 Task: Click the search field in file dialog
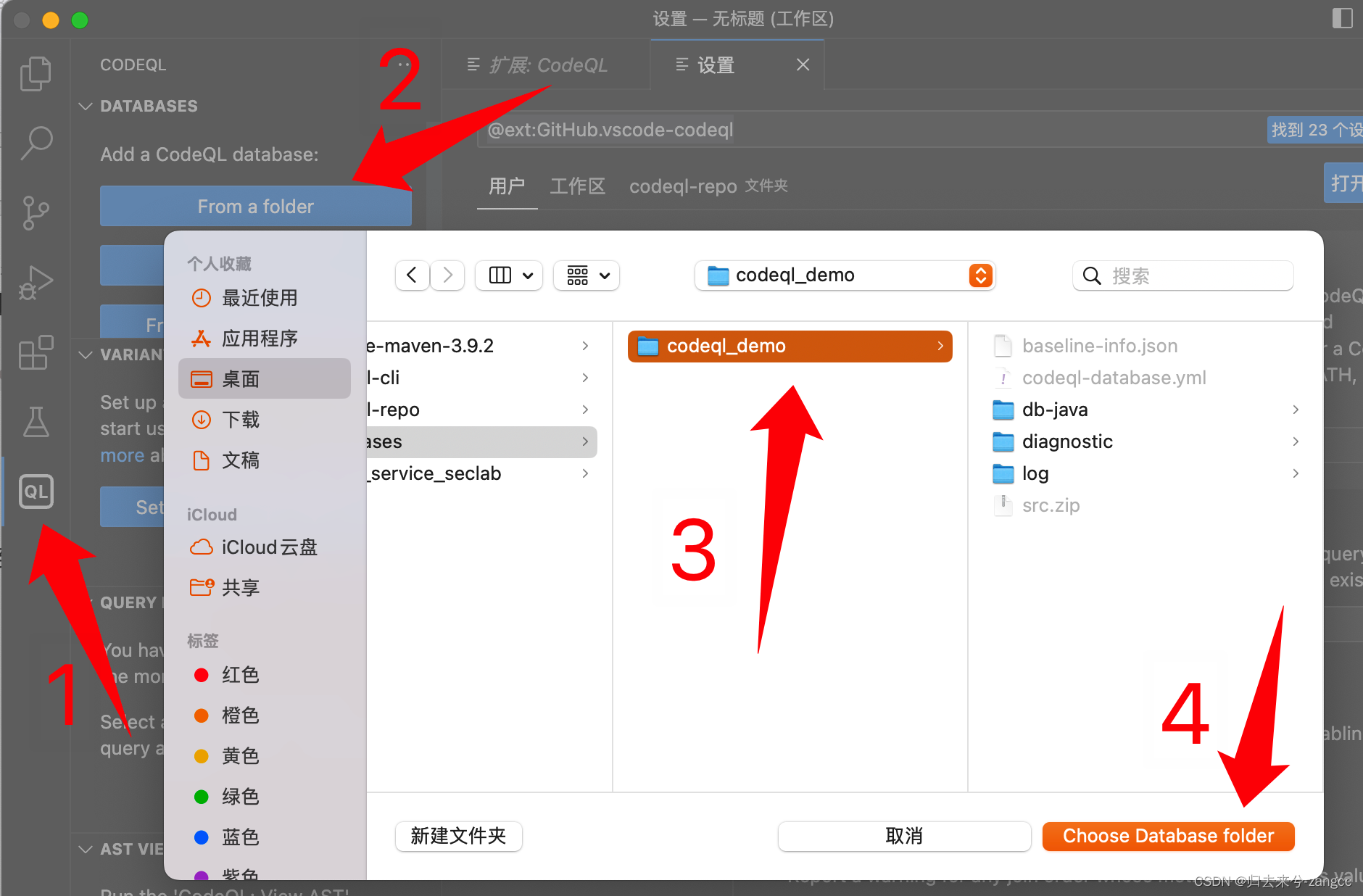tap(1183, 275)
